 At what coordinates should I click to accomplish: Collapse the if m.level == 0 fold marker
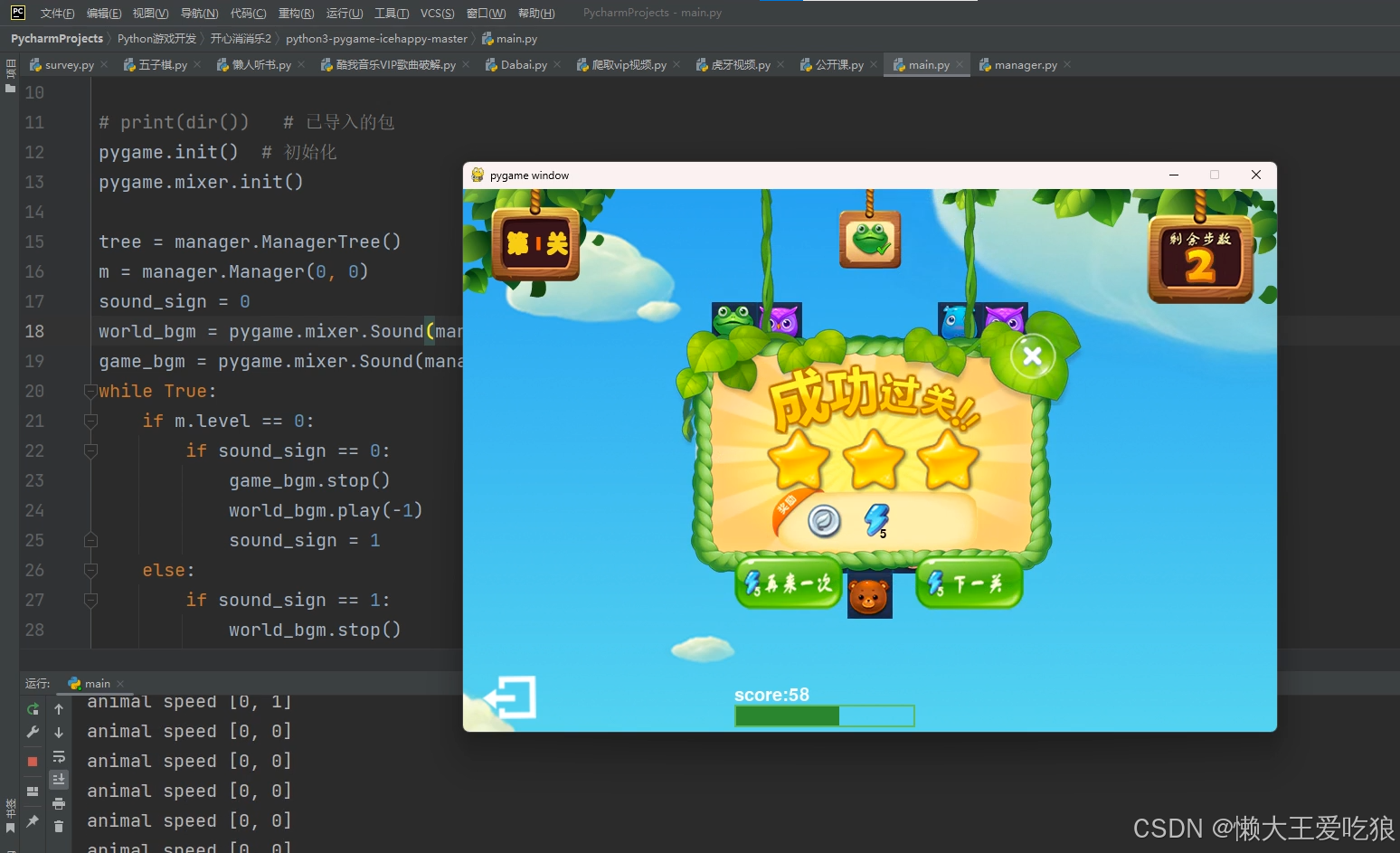click(90, 421)
